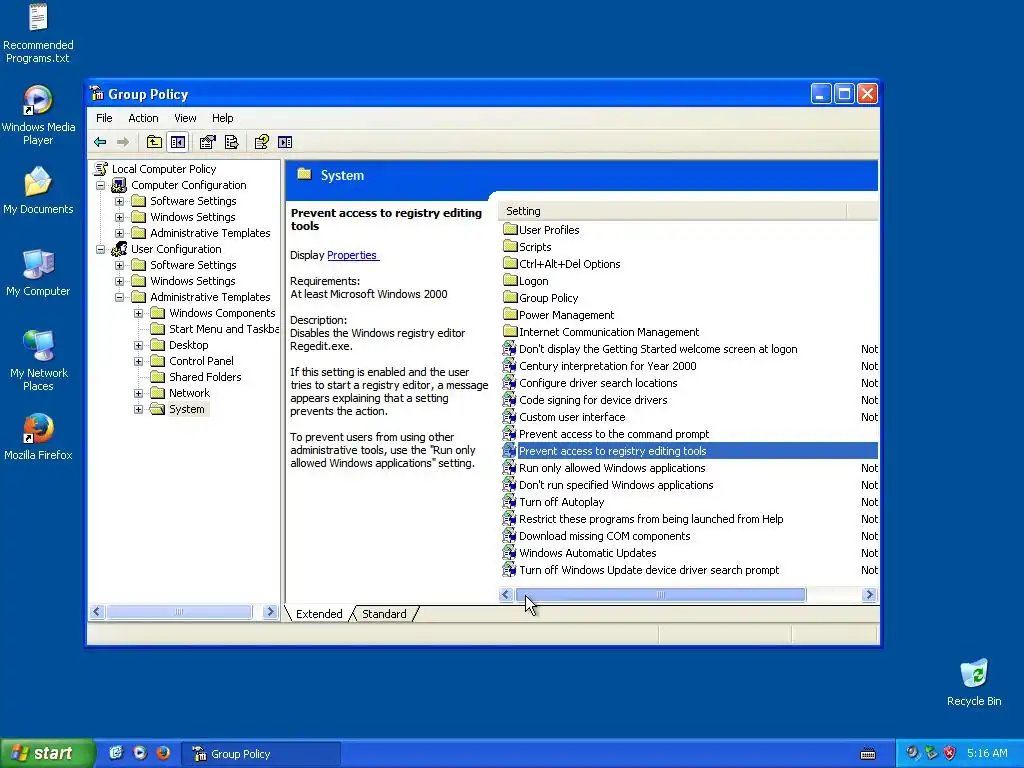Expand the Control Panel tree node

point(138,361)
